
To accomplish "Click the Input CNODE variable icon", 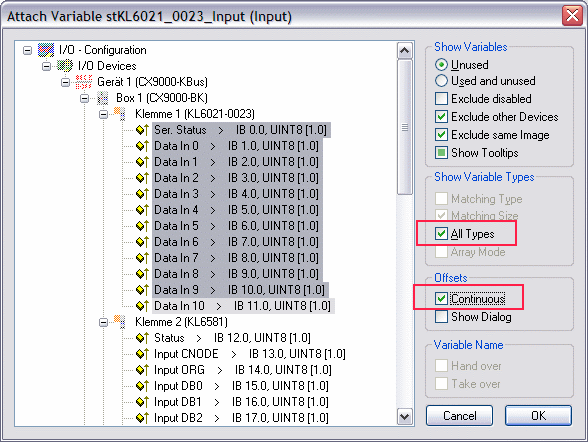I will (x=142, y=354).
